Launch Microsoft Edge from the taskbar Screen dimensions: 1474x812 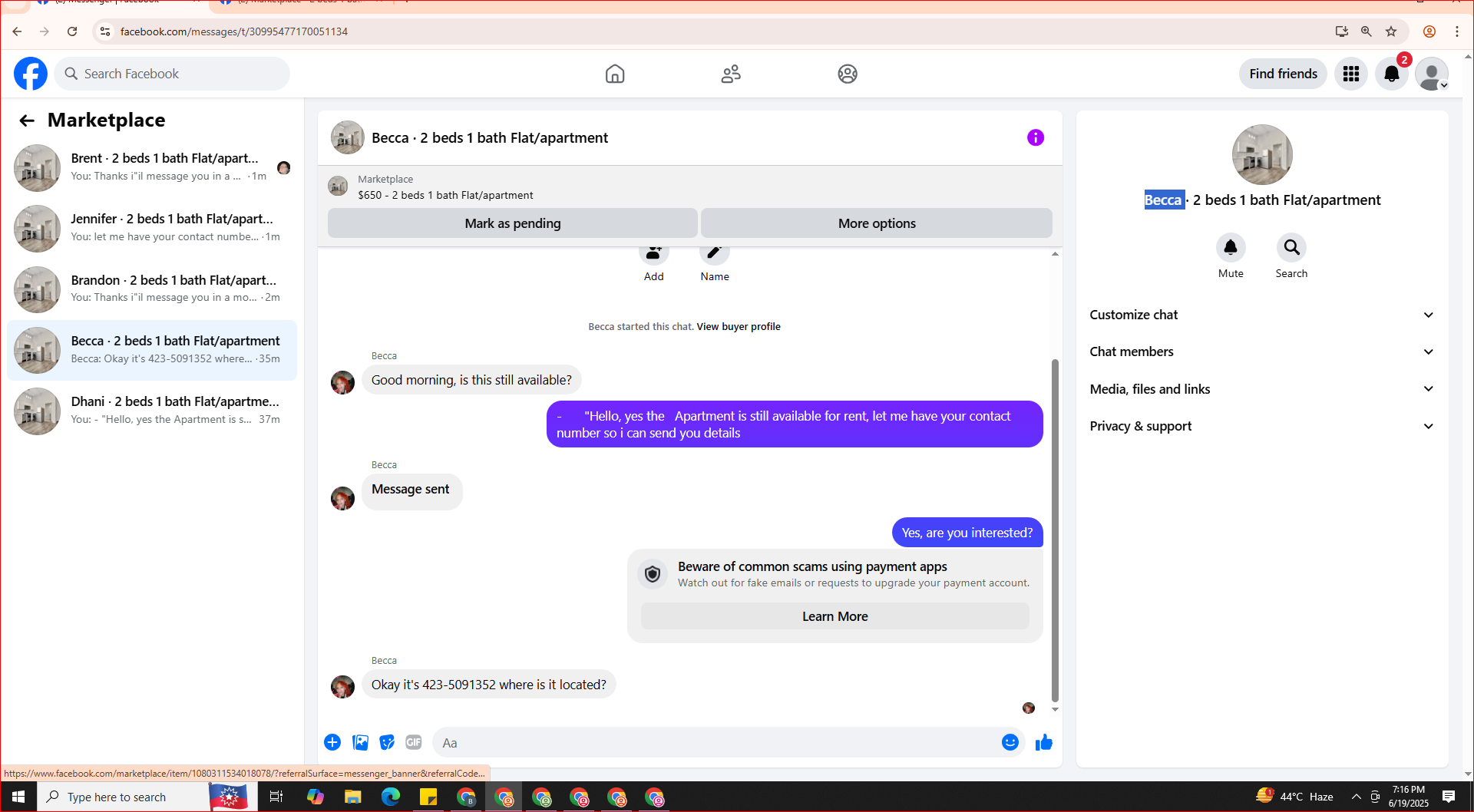[x=391, y=797]
